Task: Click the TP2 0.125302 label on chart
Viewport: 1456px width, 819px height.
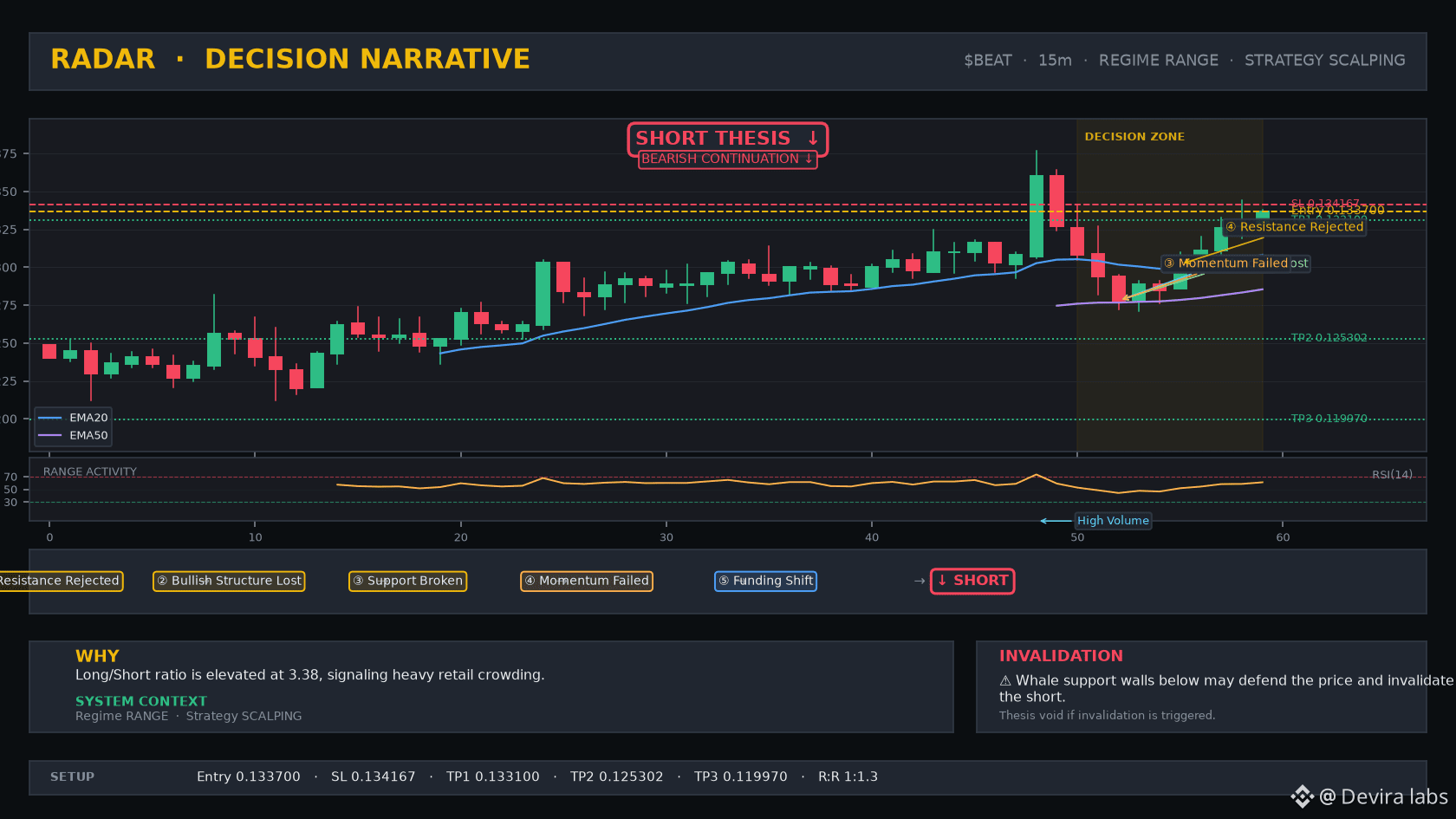Action: point(1329,338)
